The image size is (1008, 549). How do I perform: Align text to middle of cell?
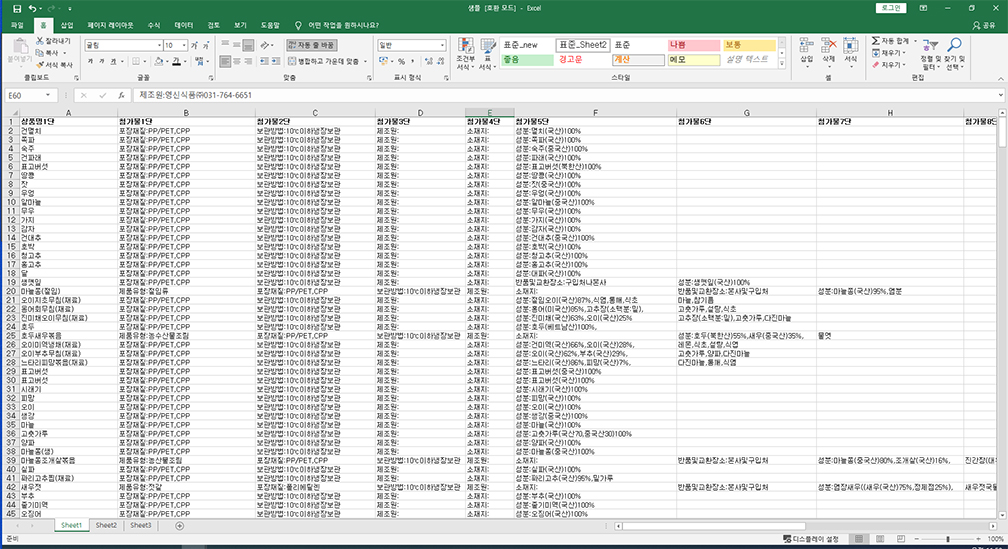coord(237,46)
